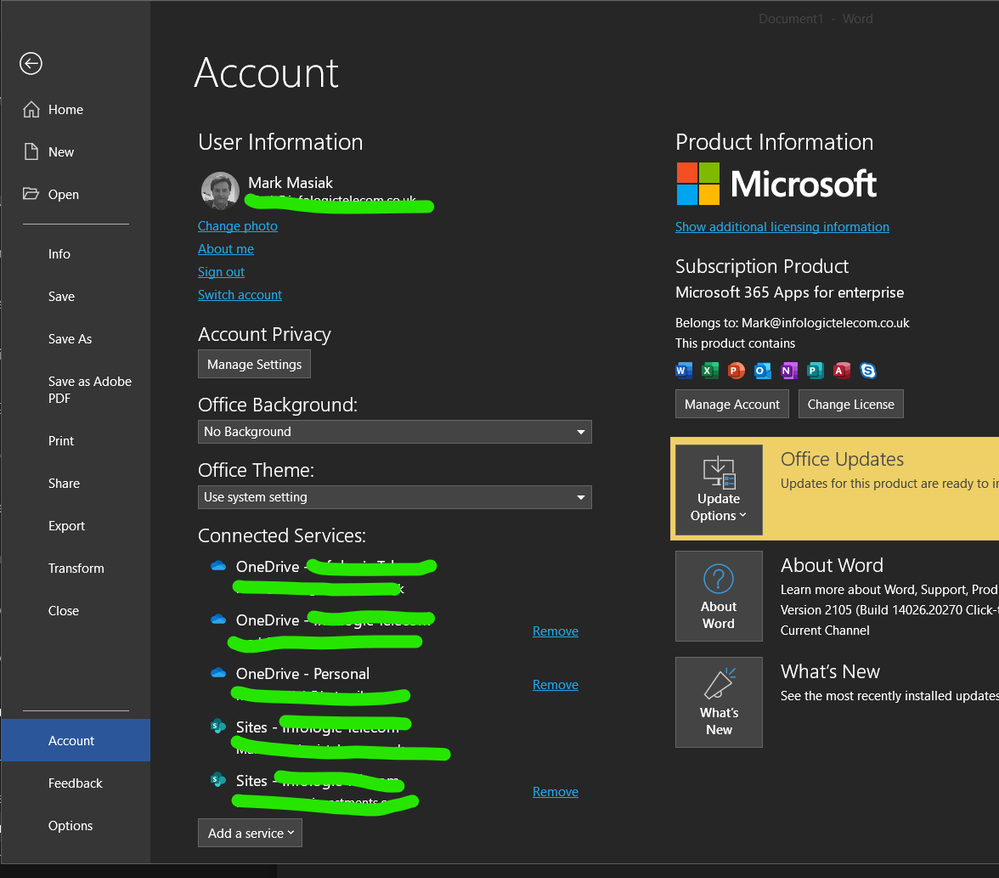Click the Current Channel text

825,630
